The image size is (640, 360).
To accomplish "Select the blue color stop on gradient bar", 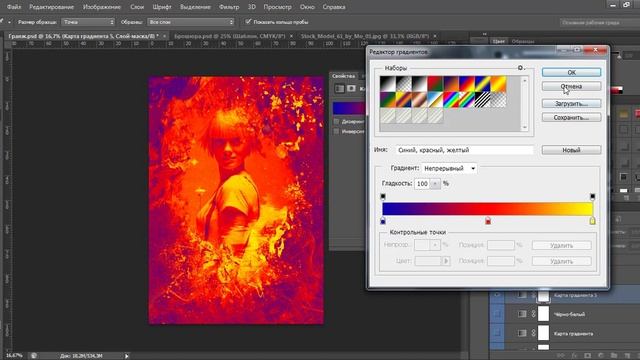I will pyautogui.click(x=383, y=221).
